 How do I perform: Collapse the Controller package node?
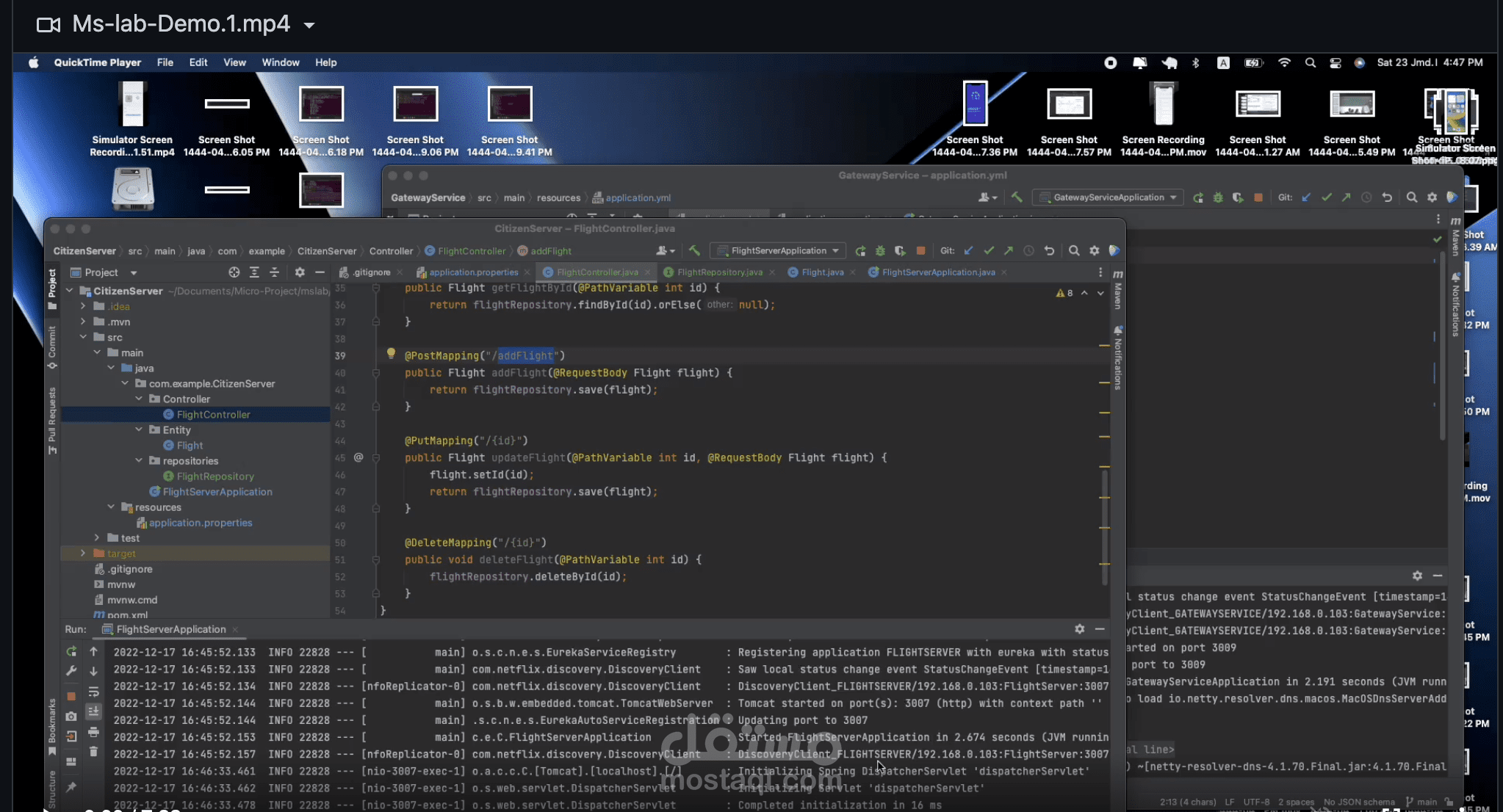(x=139, y=399)
